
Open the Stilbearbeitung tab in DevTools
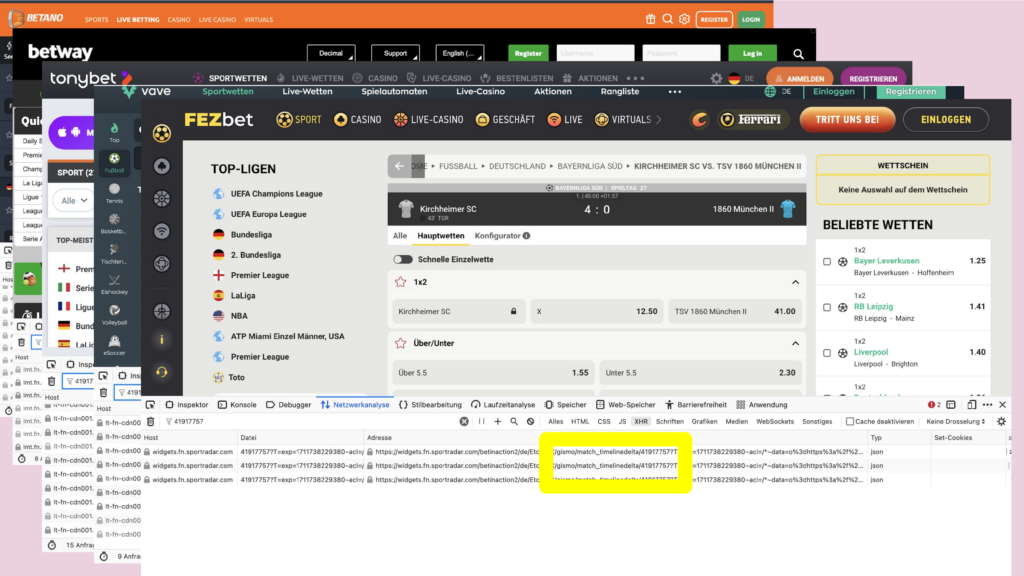pyautogui.click(x=430, y=405)
